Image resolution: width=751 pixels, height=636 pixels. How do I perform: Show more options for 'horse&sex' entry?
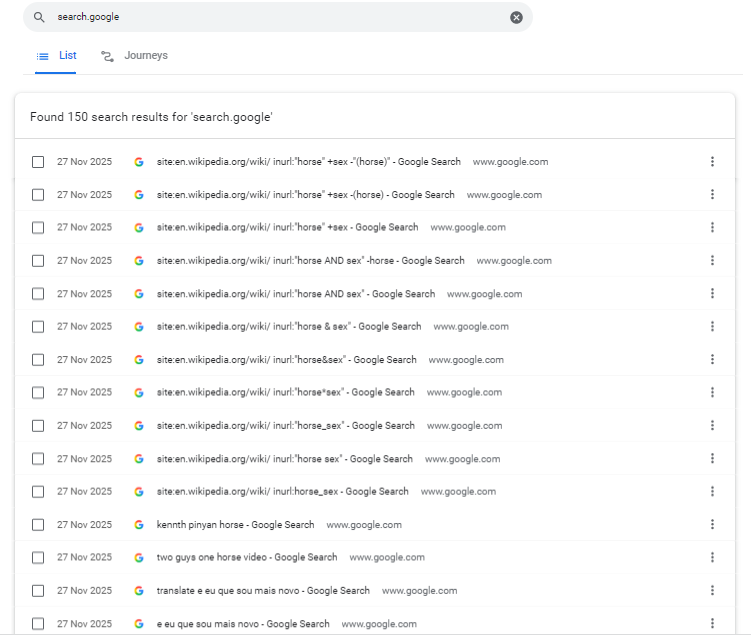pos(712,359)
